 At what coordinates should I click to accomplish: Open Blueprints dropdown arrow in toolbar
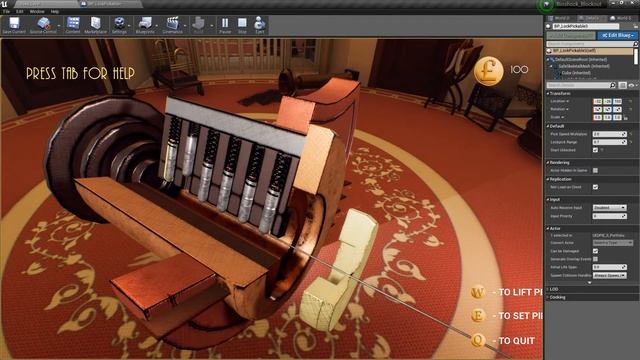pyautogui.click(x=157, y=25)
